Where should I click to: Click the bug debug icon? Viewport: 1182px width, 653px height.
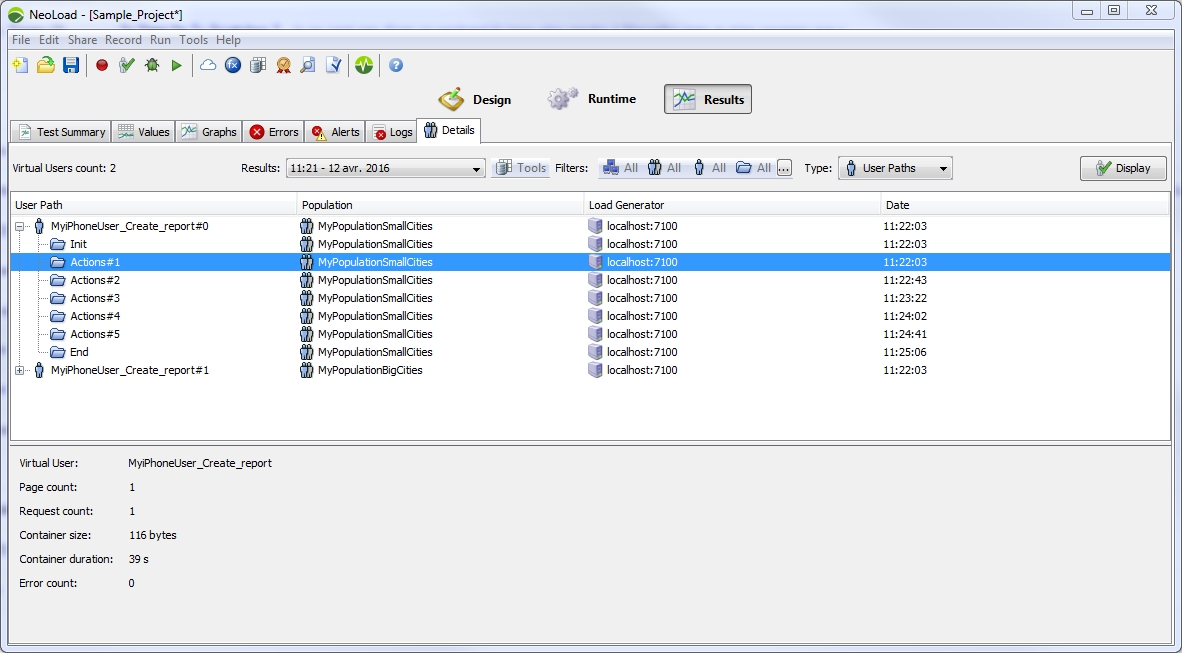click(152, 65)
